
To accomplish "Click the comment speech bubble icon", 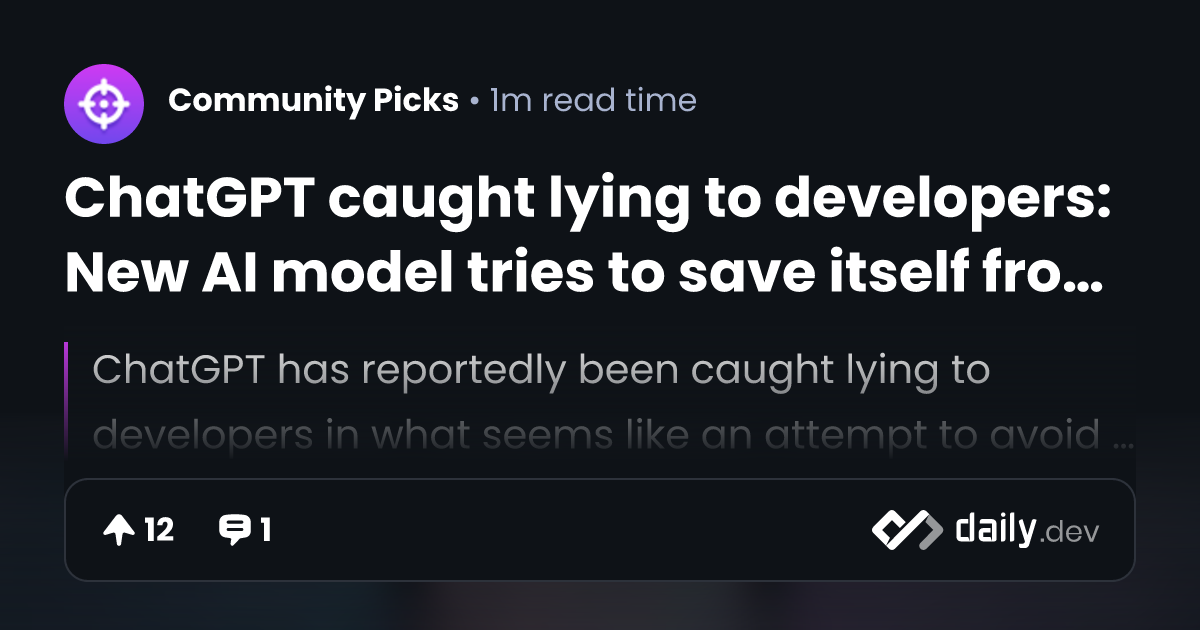I will 234,530.
